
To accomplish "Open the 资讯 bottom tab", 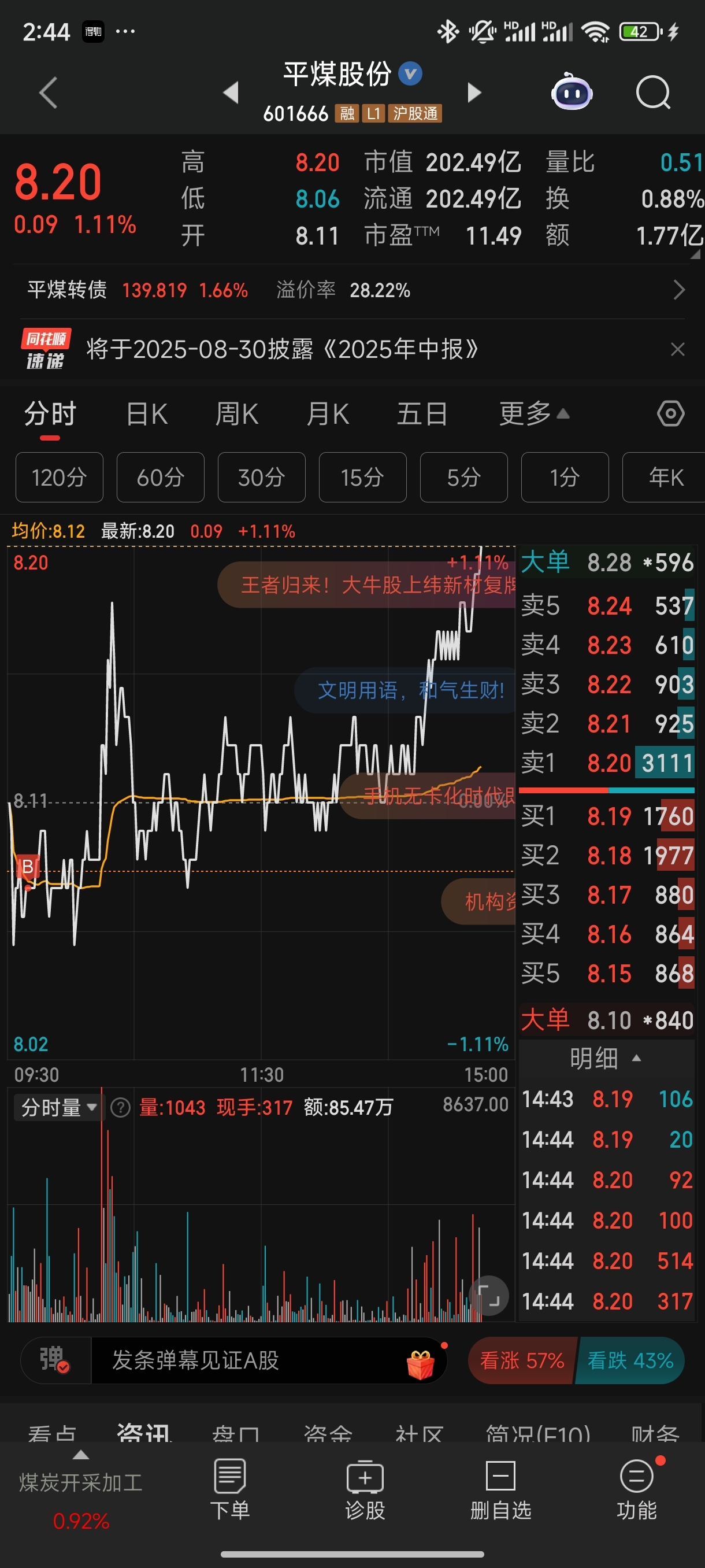I will [144, 1433].
